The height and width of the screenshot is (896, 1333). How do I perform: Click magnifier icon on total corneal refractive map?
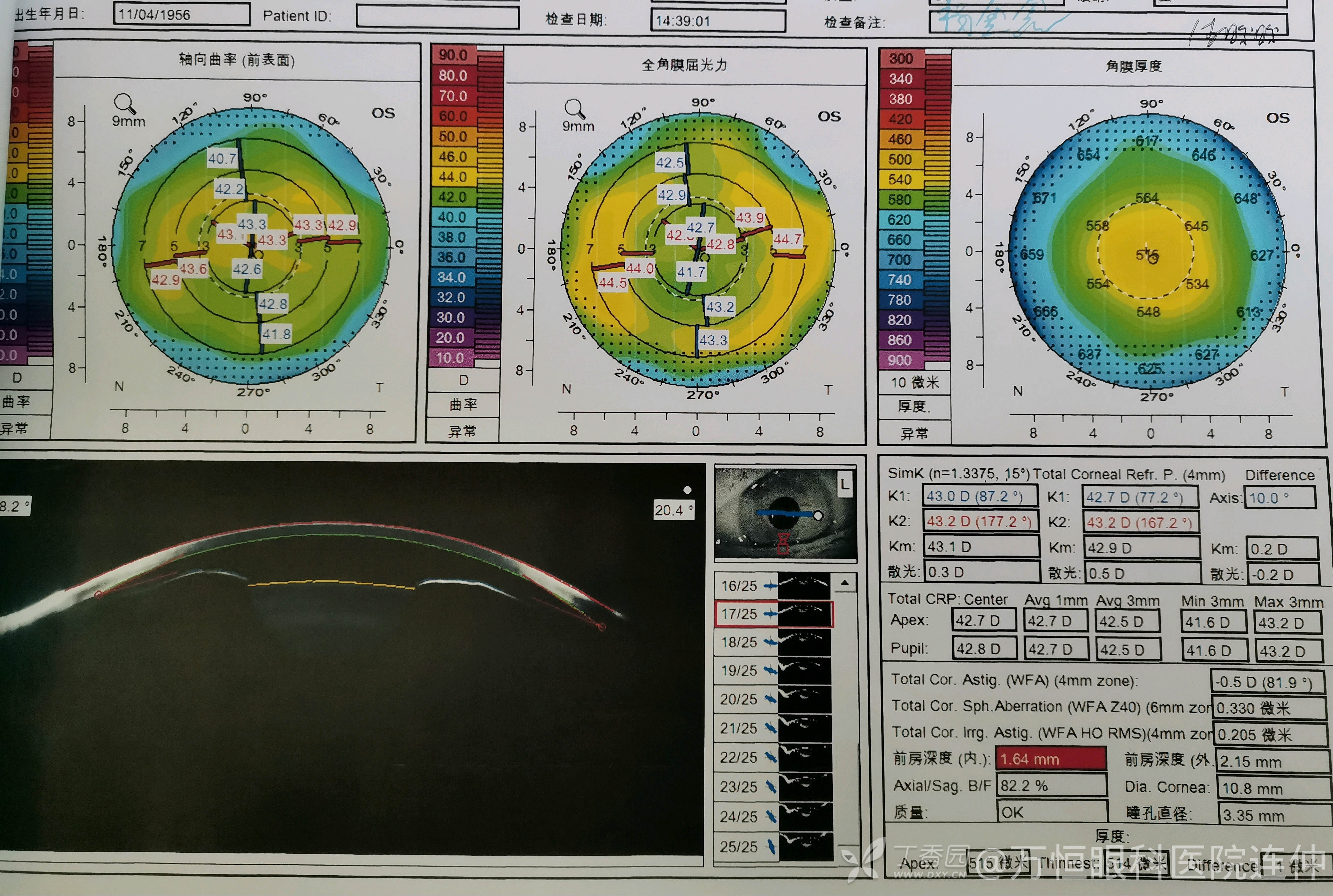(x=574, y=108)
